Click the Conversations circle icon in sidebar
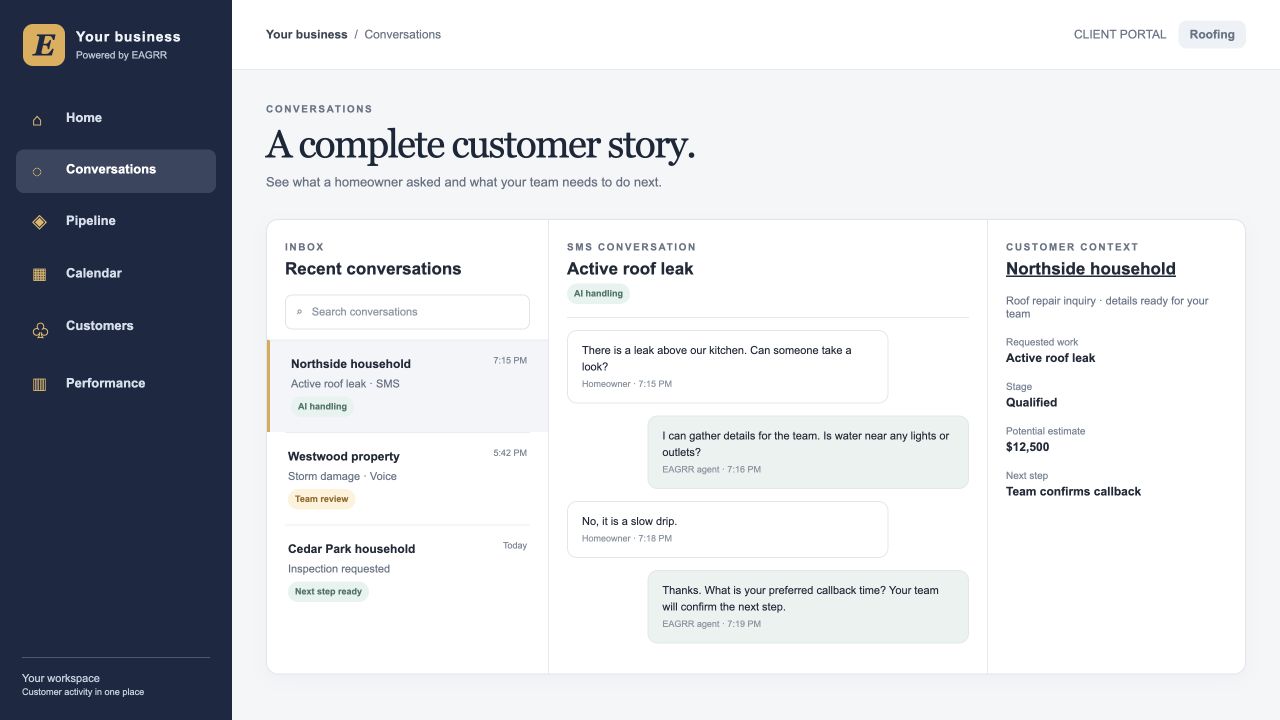 click(38, 172)
